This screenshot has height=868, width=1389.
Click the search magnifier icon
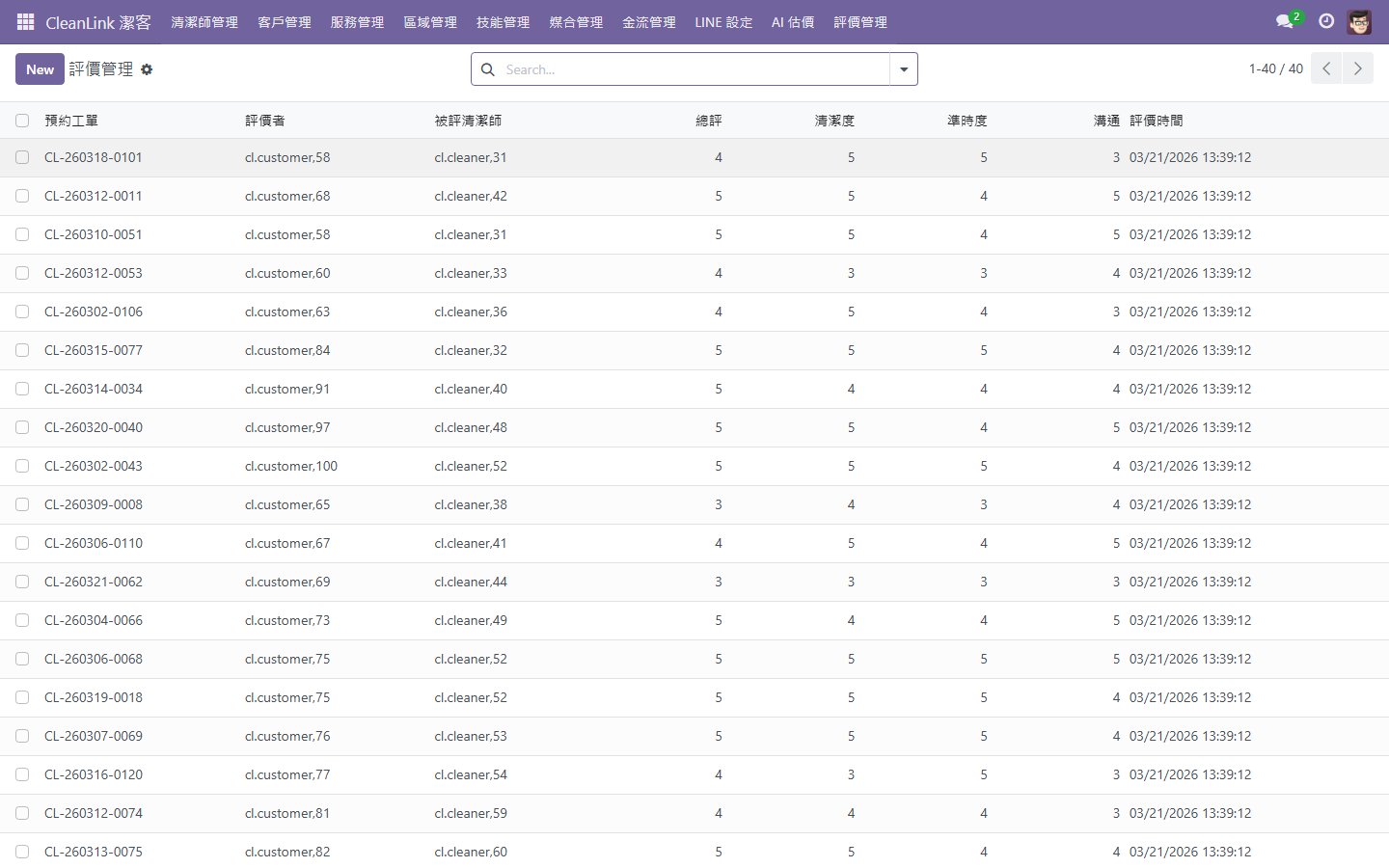coord(488,69)
